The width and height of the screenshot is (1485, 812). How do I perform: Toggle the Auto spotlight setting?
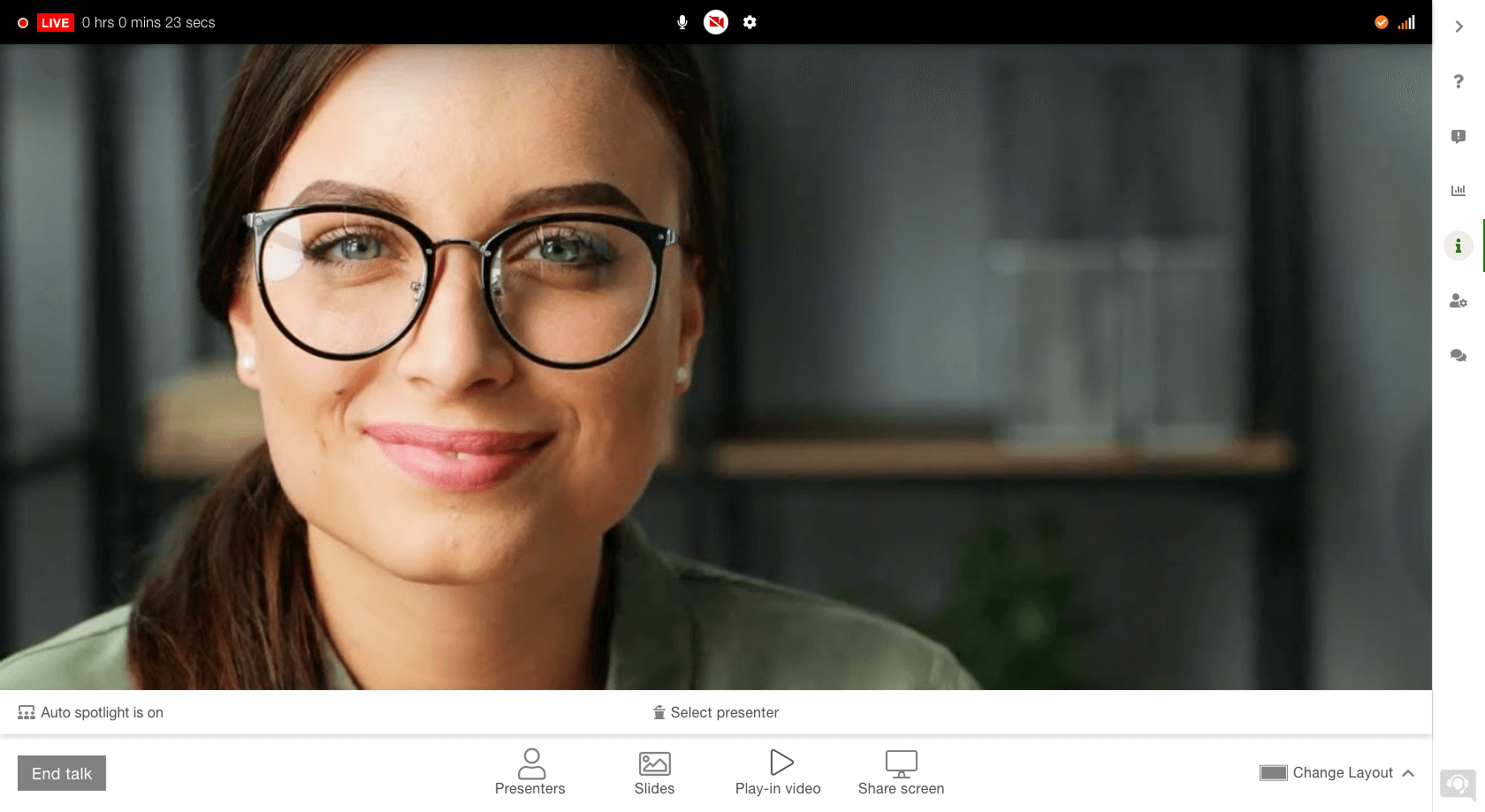pyautogui.click(x=91, y=712)
